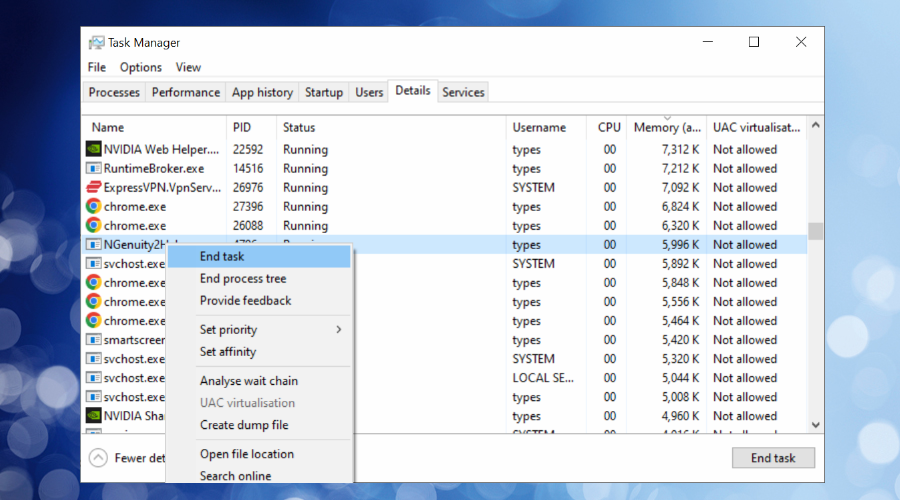This screenshot has height=500, width=900.
Task: Sort by the Username column header
Action: coord(546,127)
